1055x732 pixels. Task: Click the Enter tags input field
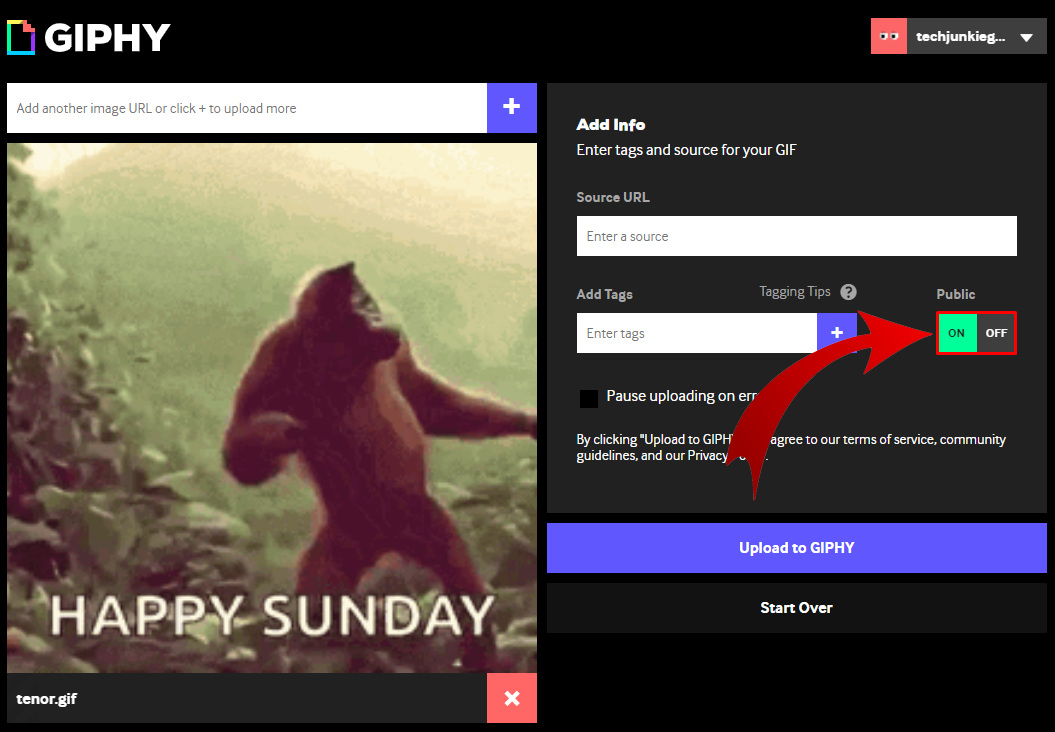697,333
